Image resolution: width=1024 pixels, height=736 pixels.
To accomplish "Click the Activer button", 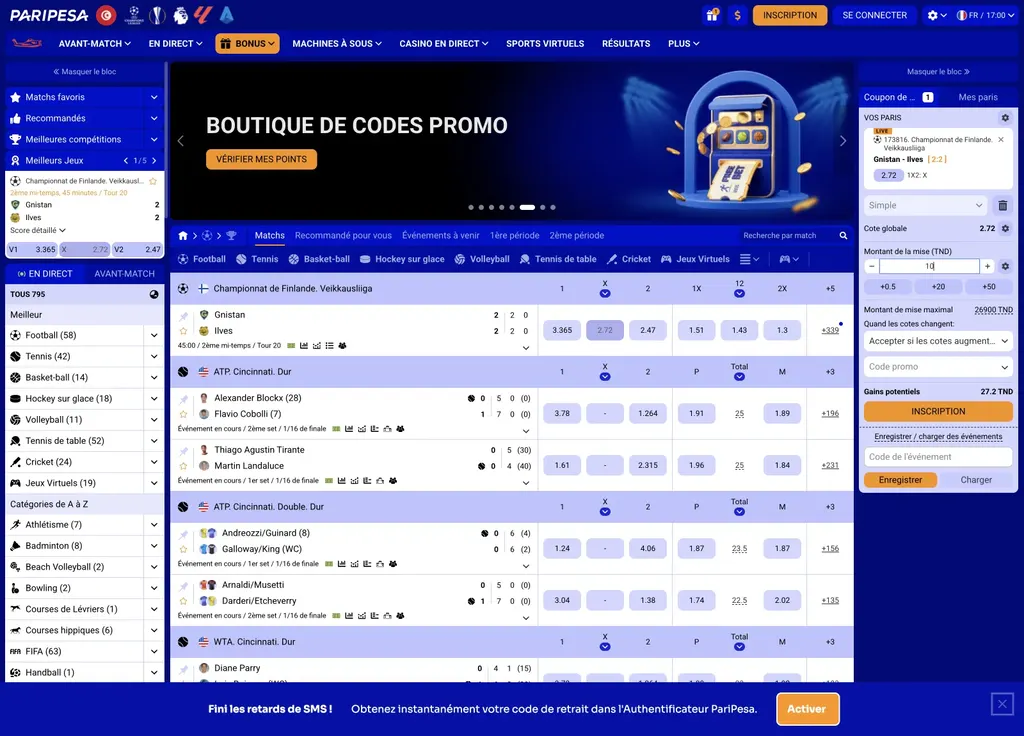I will click(x=807, y=709).
